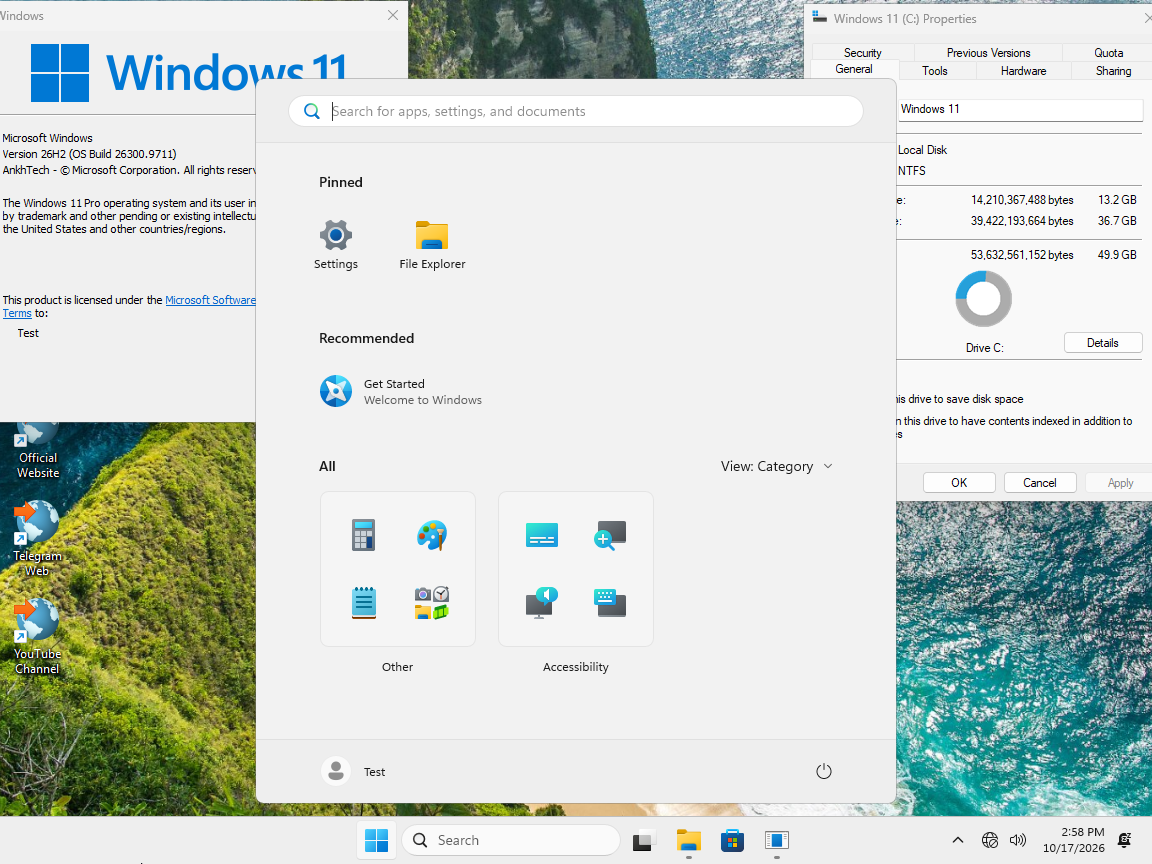The width and height of the screenshot is (1152, 864).
Task: Switch to Quota tab in Properties
Action: (1108, 53)
